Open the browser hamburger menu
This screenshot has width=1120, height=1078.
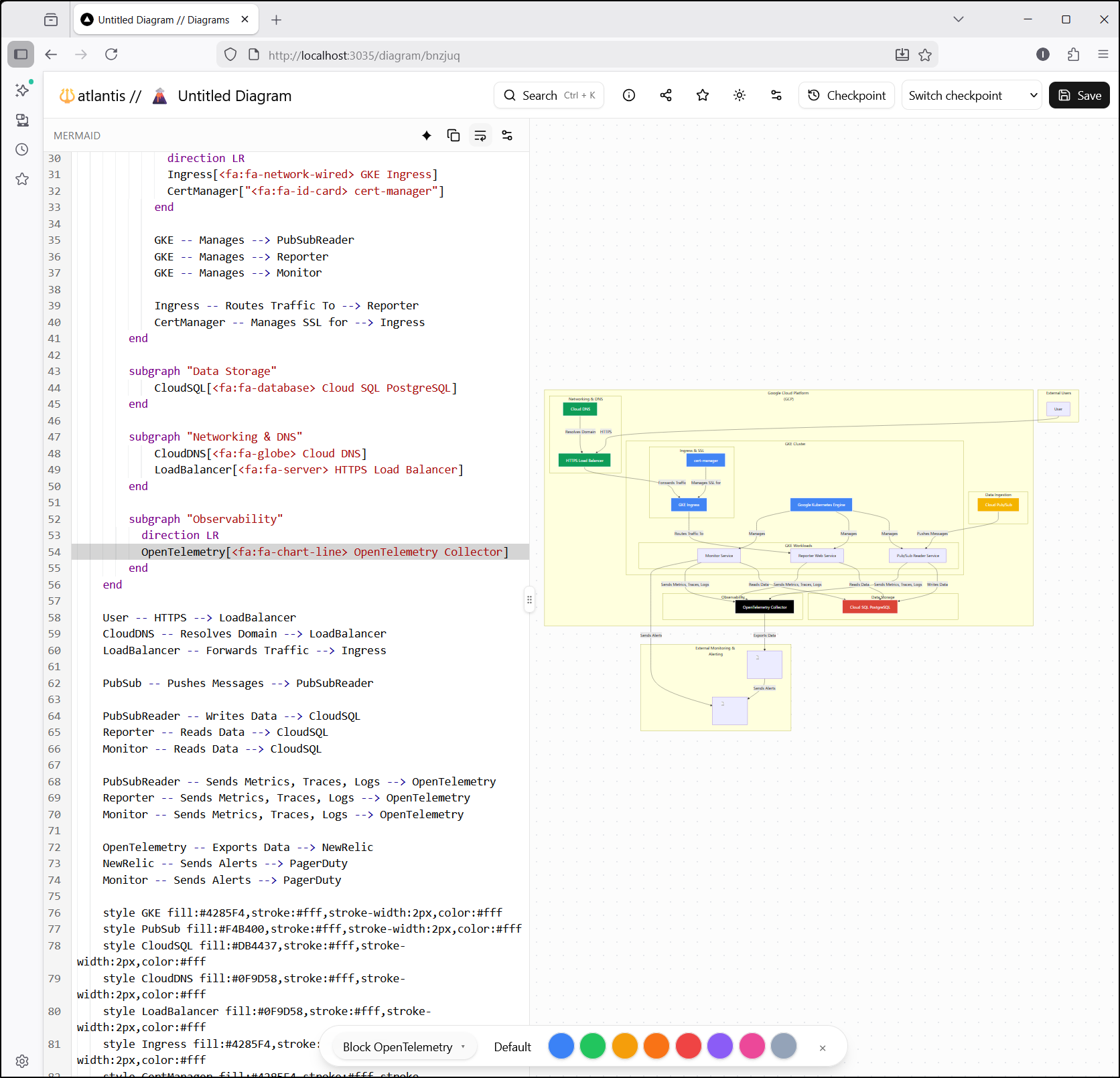point(1103,55)
